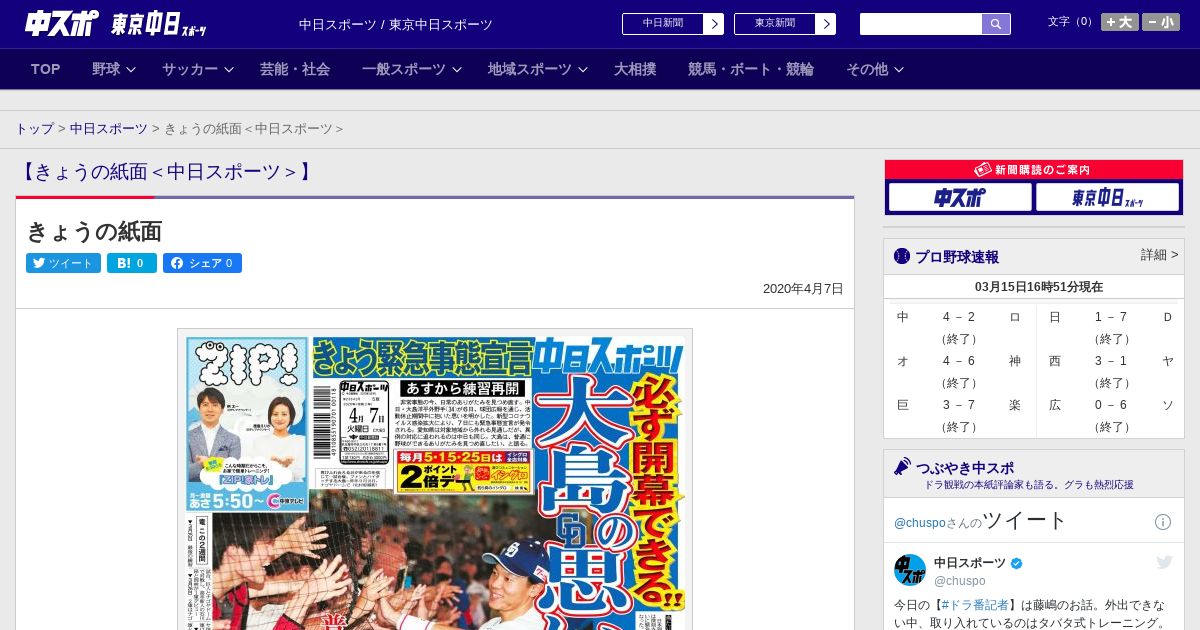This screenshot has height=630, width=1200.
Task: Share on Facebook シェア button
Action: pos(202,263)
